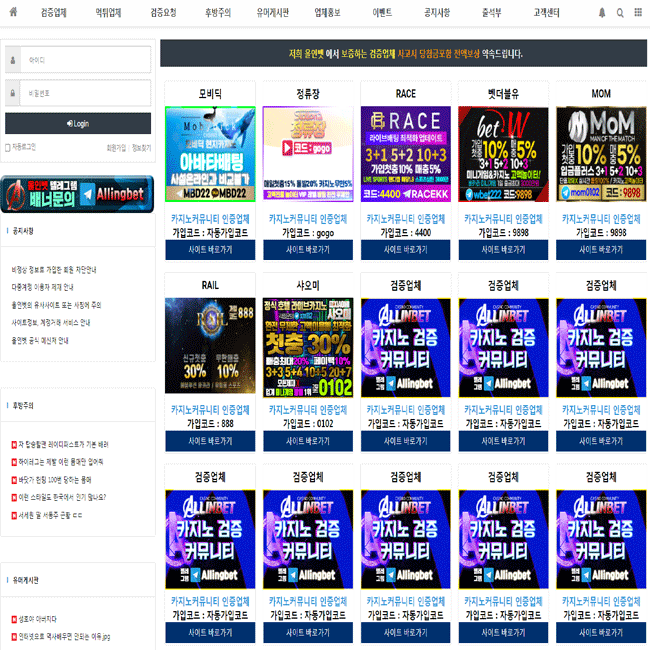Click 사이트 바로가기 under code 4400

tap(405, 250)
